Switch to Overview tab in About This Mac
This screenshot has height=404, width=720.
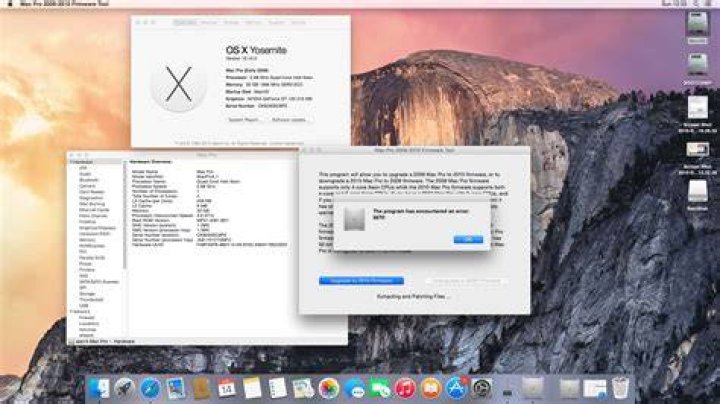point(185,22)
